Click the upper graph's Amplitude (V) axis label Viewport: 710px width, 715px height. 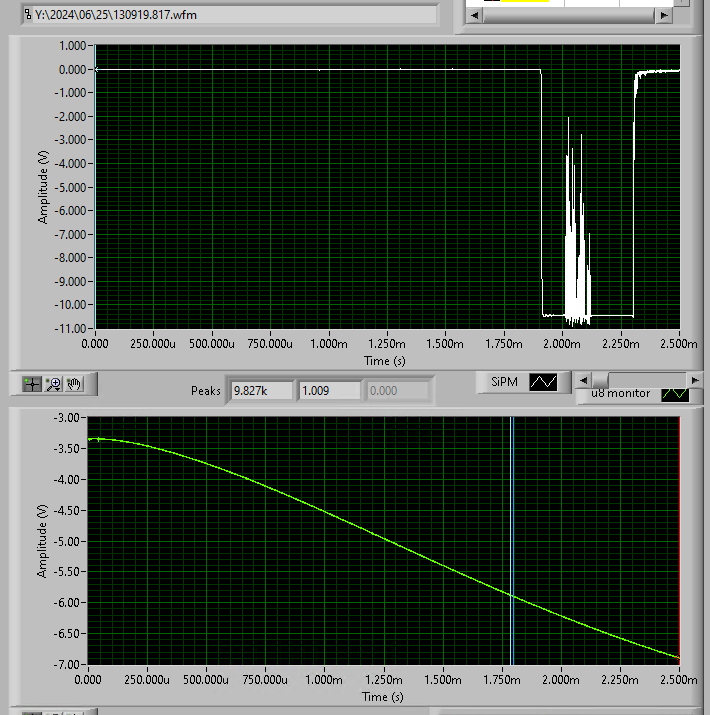pos(43,187)
